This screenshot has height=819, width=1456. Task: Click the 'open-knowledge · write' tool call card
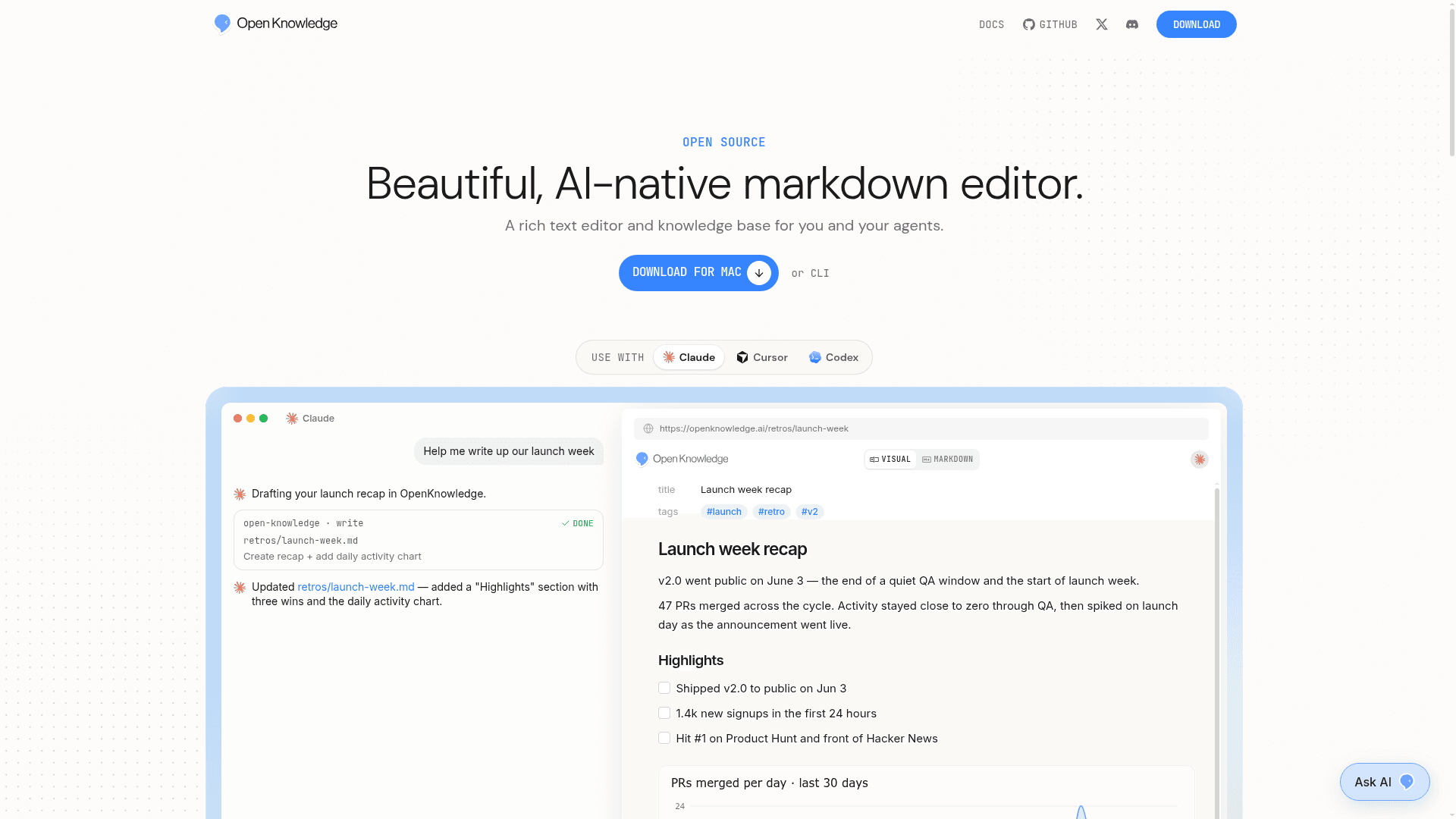[419, 540]
